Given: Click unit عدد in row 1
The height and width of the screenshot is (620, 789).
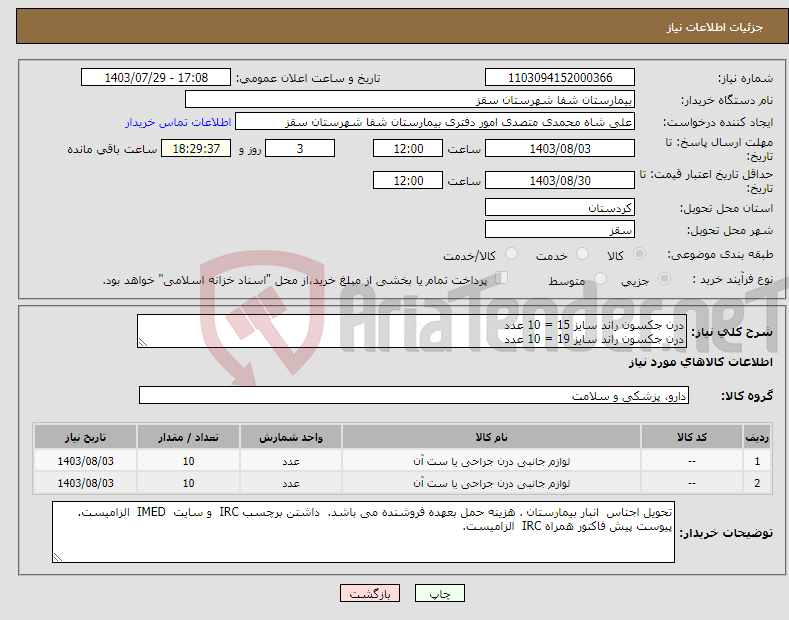Looking at the screenshot, I should 291,461.
